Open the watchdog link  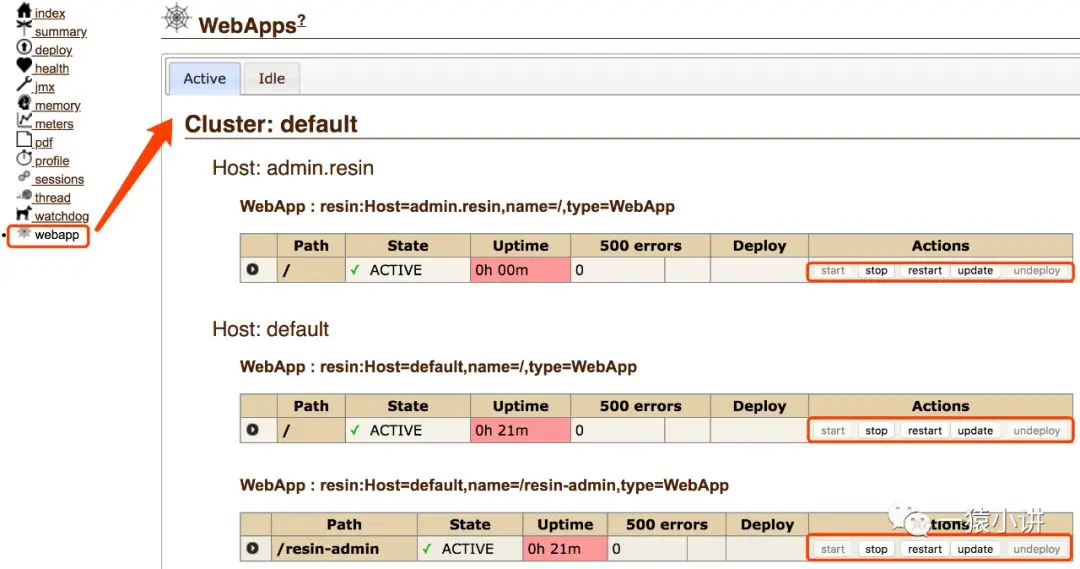click(x=61, y=216)
